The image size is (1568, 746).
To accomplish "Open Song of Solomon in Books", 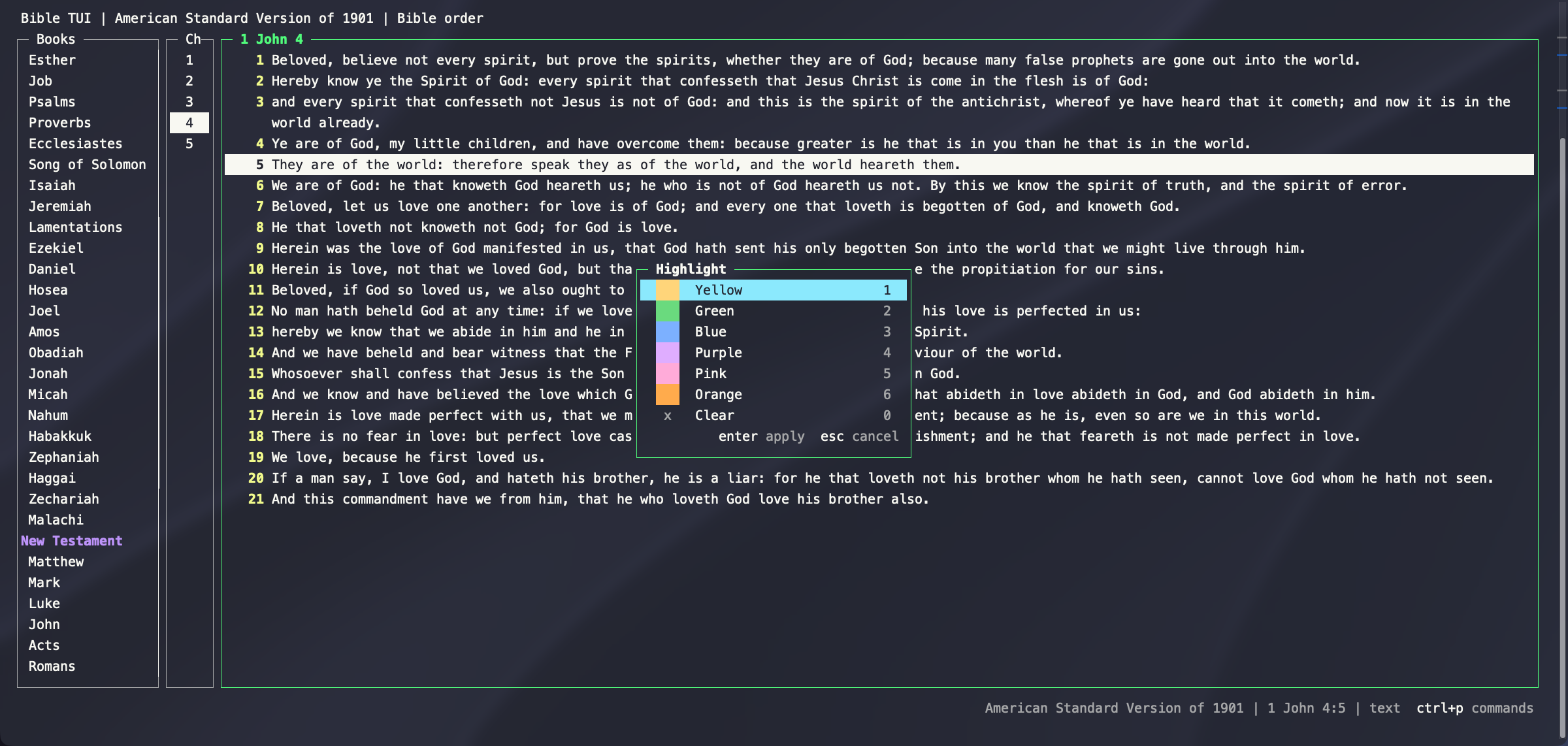I will pos(87,165).
